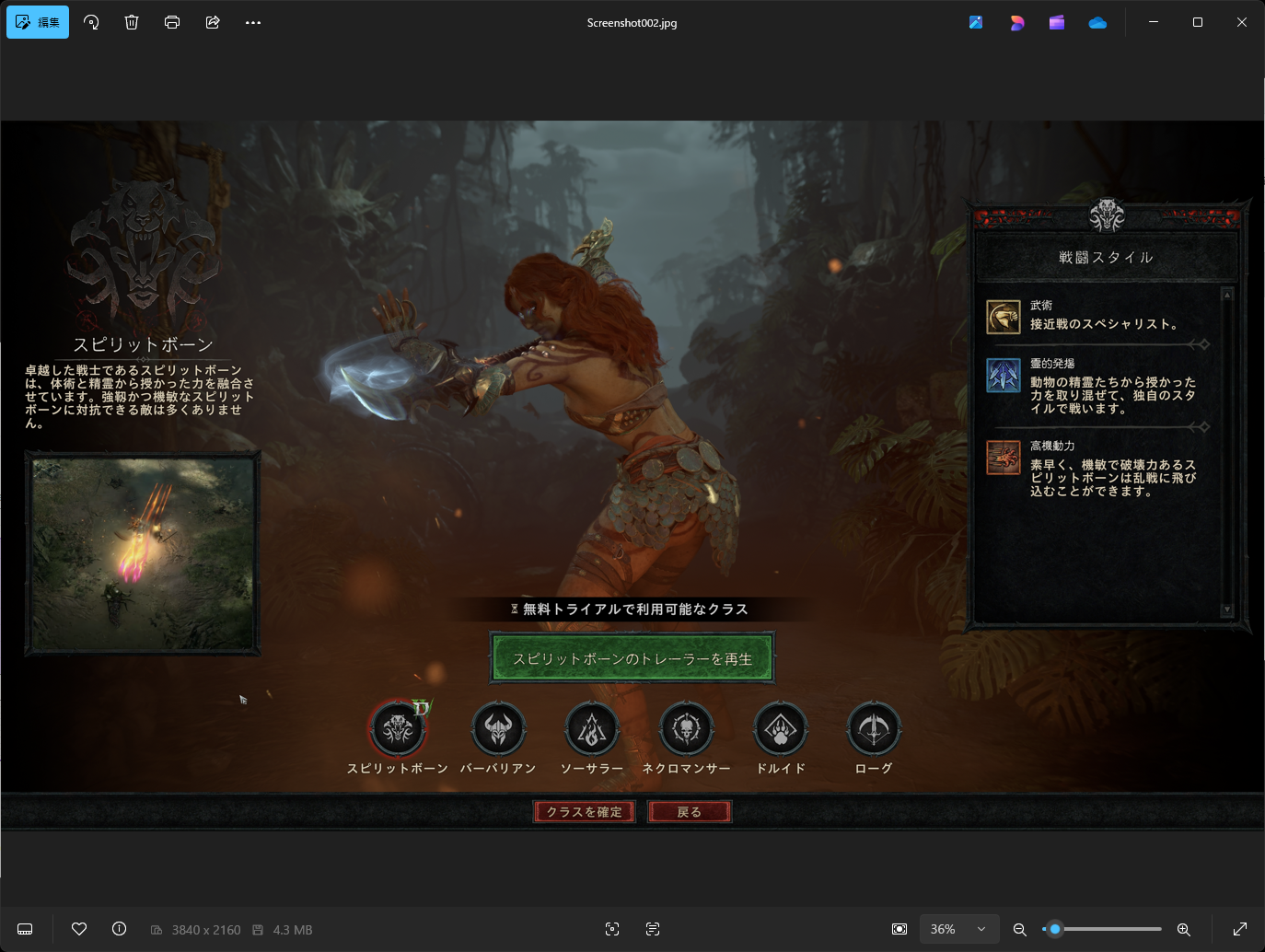Click the 霊的発揚 spirit skill icon
Screen dimensions: 1265x952
[1004, 375]
